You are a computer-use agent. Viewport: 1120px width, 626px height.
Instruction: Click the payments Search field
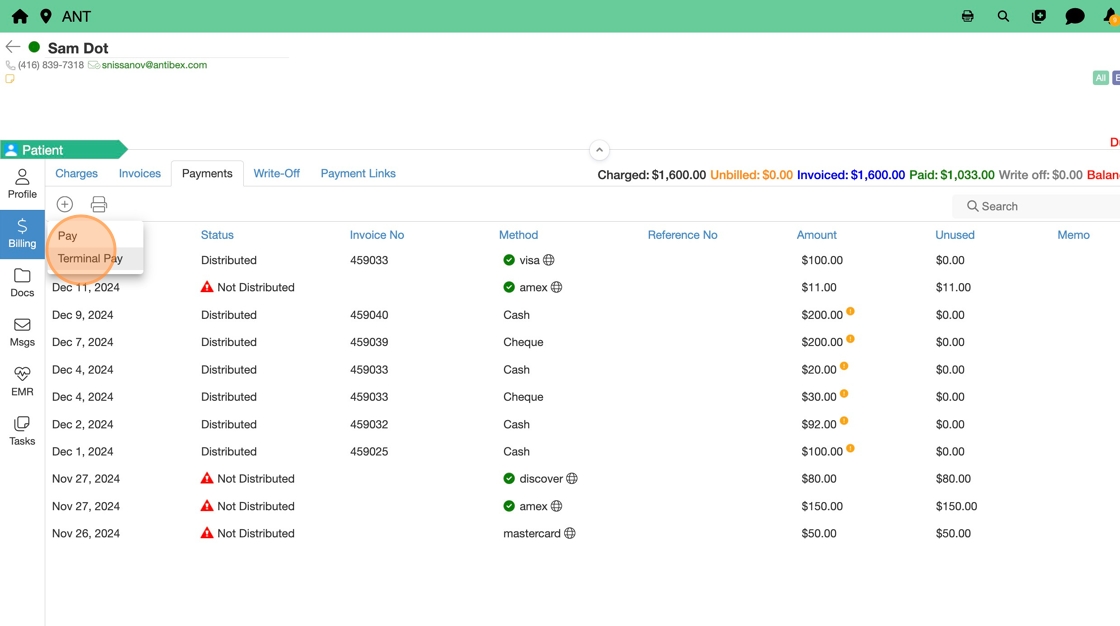pos(1040,206)
